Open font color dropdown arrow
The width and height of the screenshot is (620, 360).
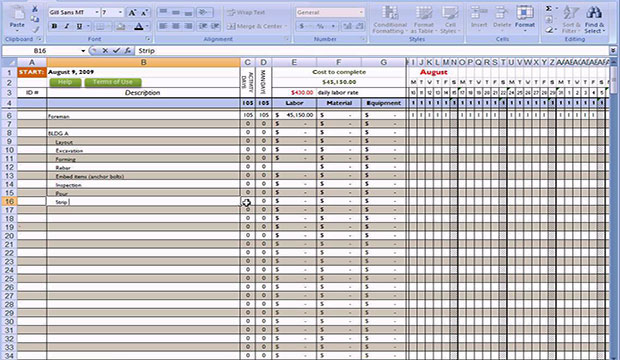pyautogui.click(x=147, y=27)
